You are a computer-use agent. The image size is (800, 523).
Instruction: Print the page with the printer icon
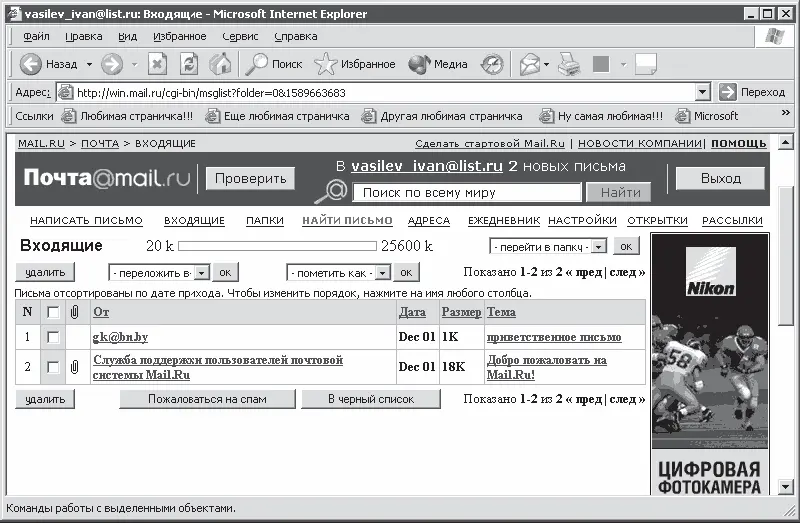[x=569, y=64]
